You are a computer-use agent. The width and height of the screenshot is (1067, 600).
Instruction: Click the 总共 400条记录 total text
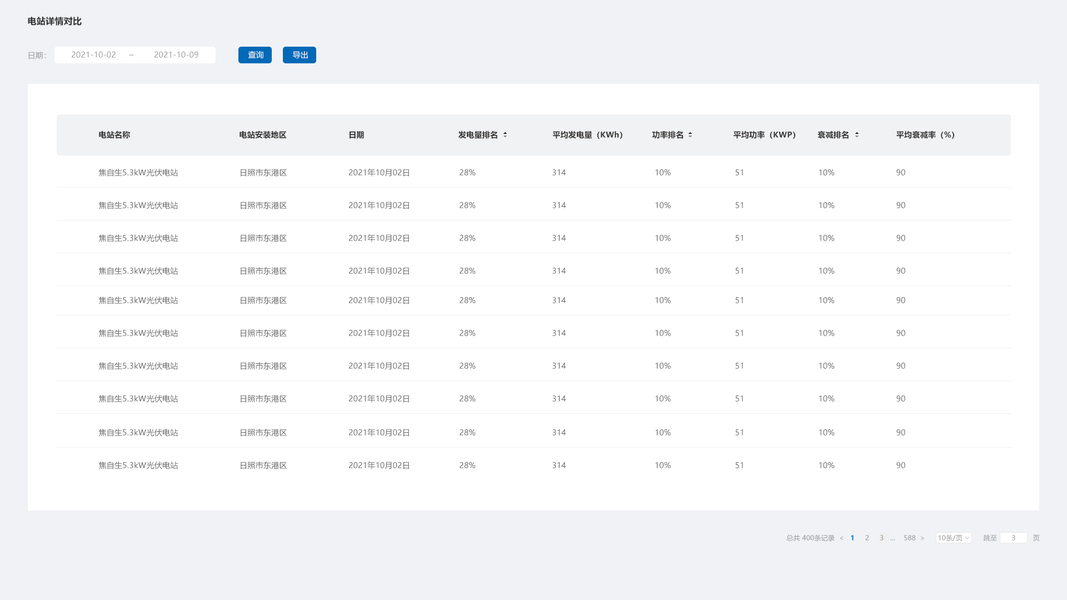810,538
